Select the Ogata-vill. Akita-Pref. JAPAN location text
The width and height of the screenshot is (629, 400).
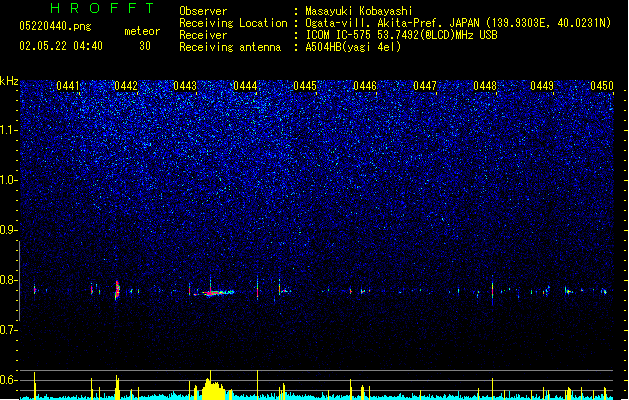pos(458,23)
